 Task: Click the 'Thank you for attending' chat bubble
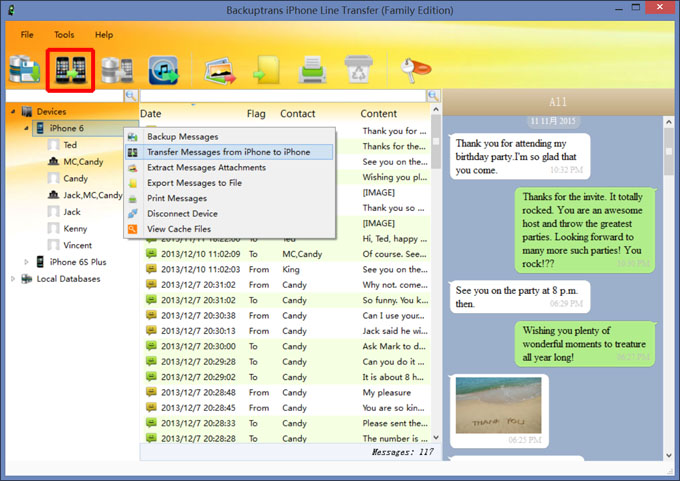click(x=520, y=157)
